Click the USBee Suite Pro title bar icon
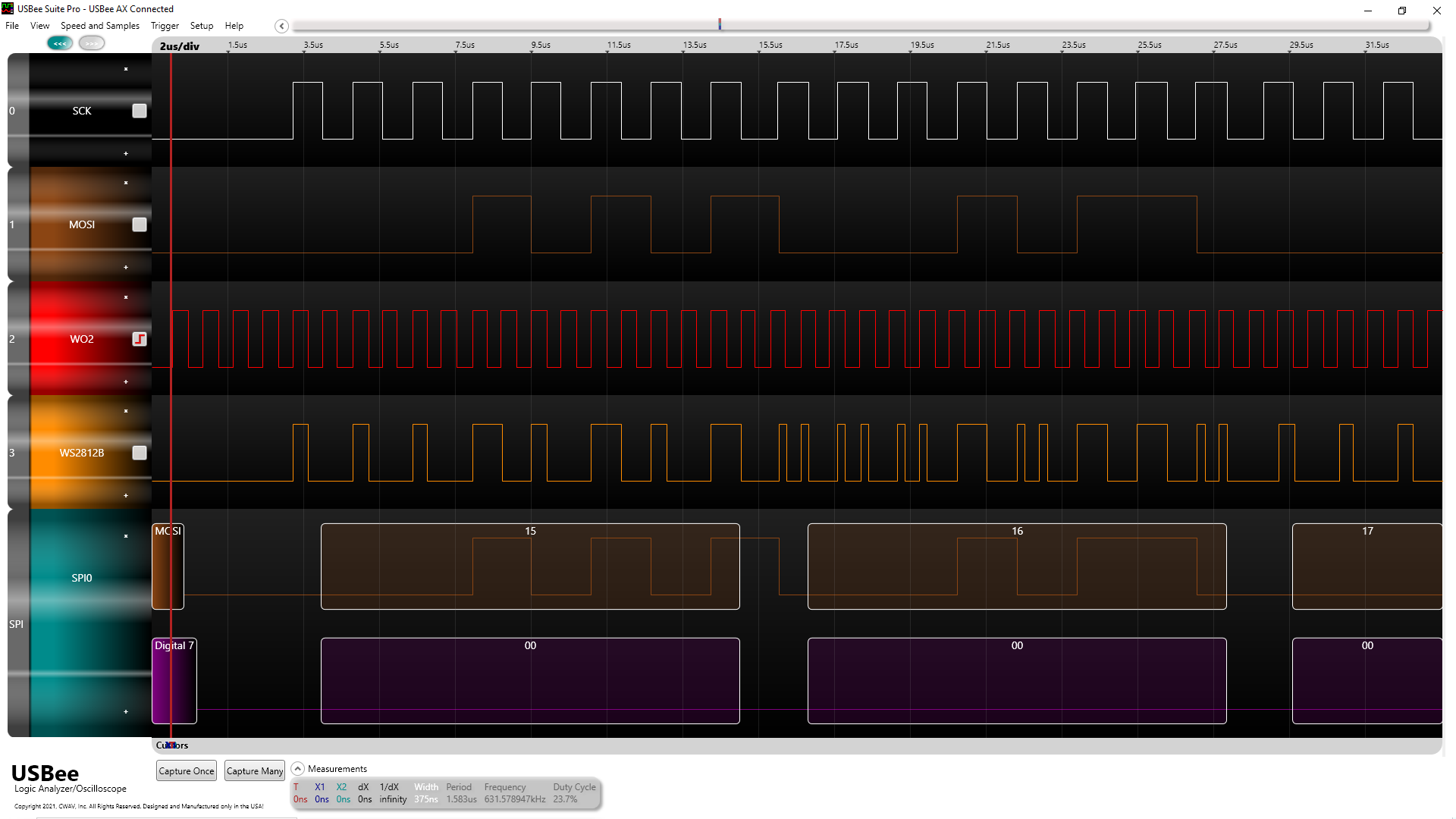 (8, 8)
